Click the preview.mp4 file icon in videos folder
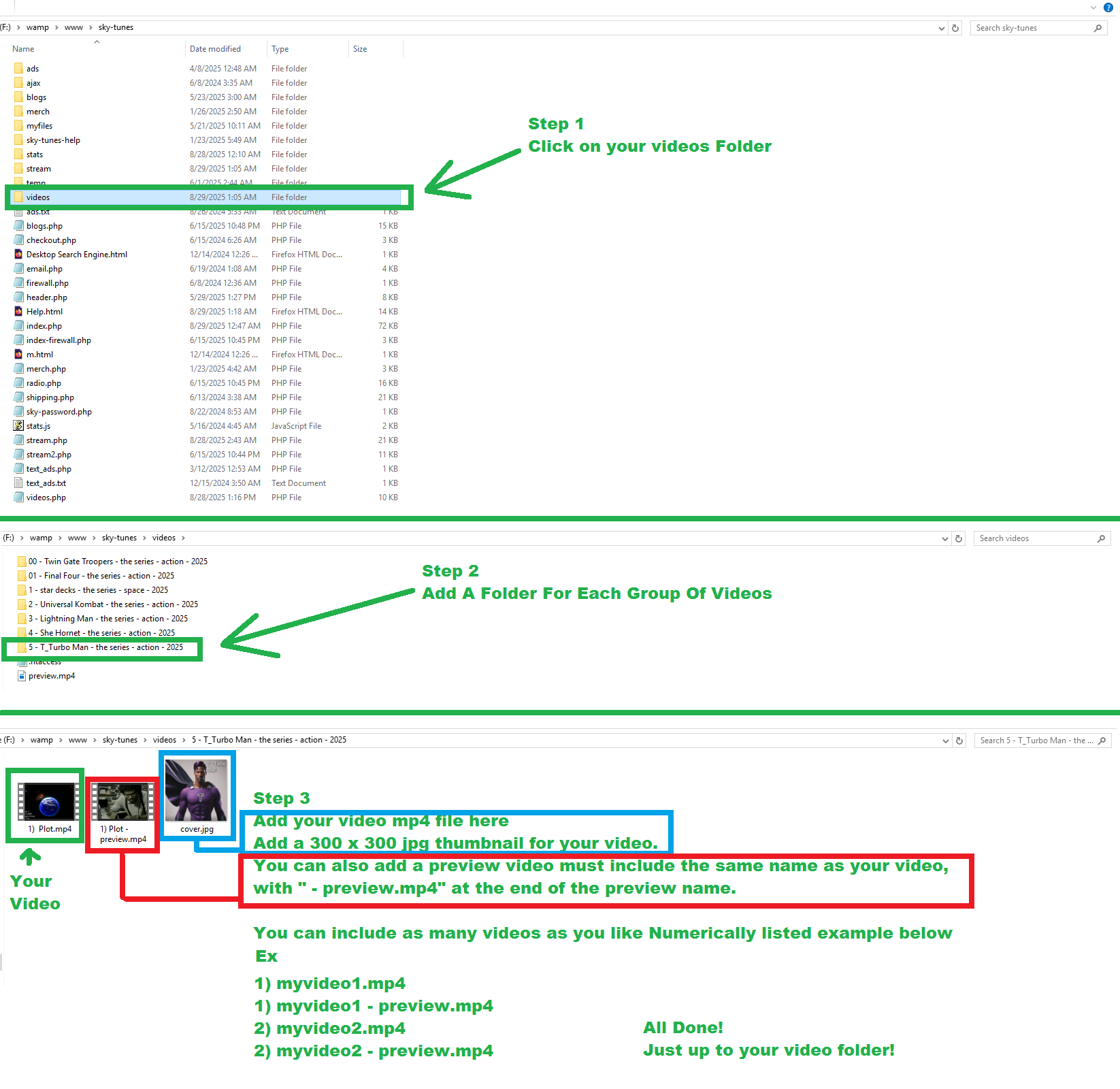Viewport: 1120px width, 1089px height. (22, 676)
